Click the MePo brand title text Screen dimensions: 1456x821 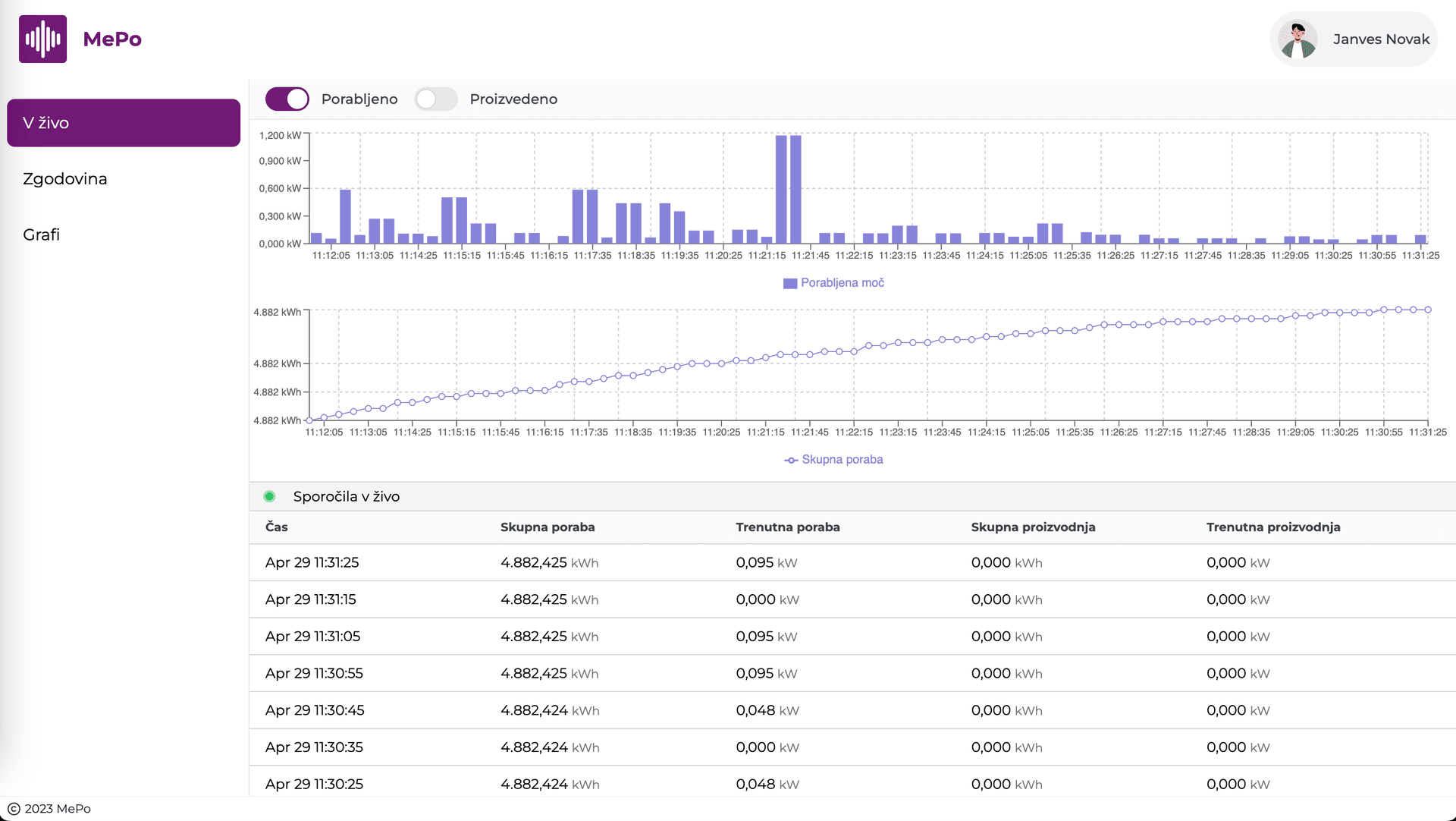coord(112,39)
